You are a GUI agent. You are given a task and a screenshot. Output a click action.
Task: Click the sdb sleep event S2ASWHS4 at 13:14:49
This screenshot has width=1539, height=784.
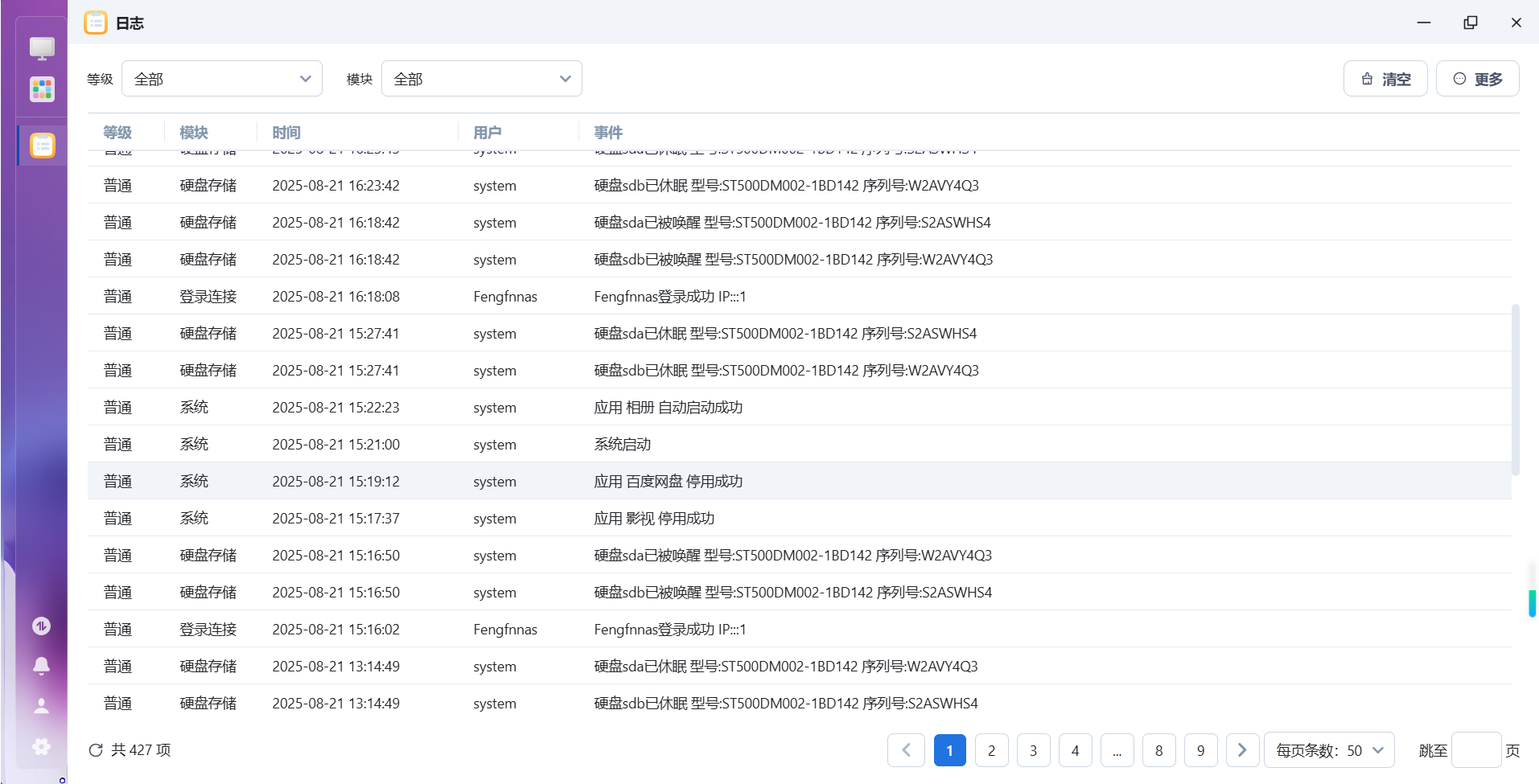(x=786, y=703)
